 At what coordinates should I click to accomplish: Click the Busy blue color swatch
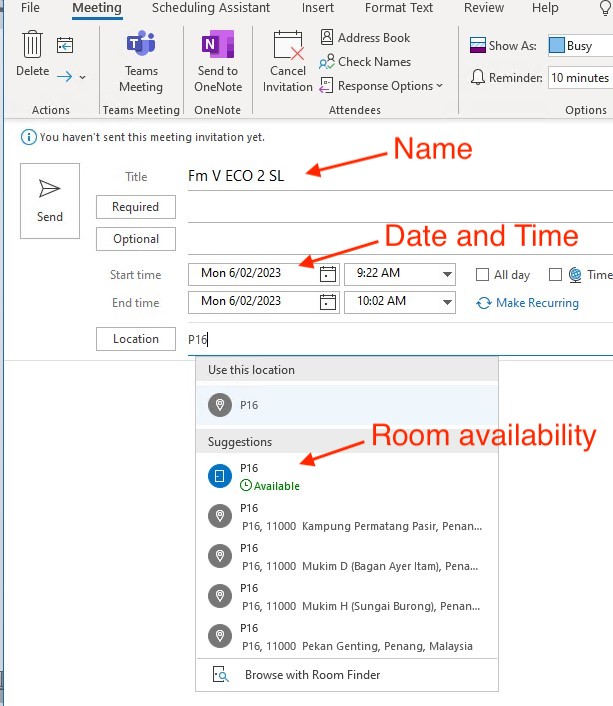coord(557,45)
